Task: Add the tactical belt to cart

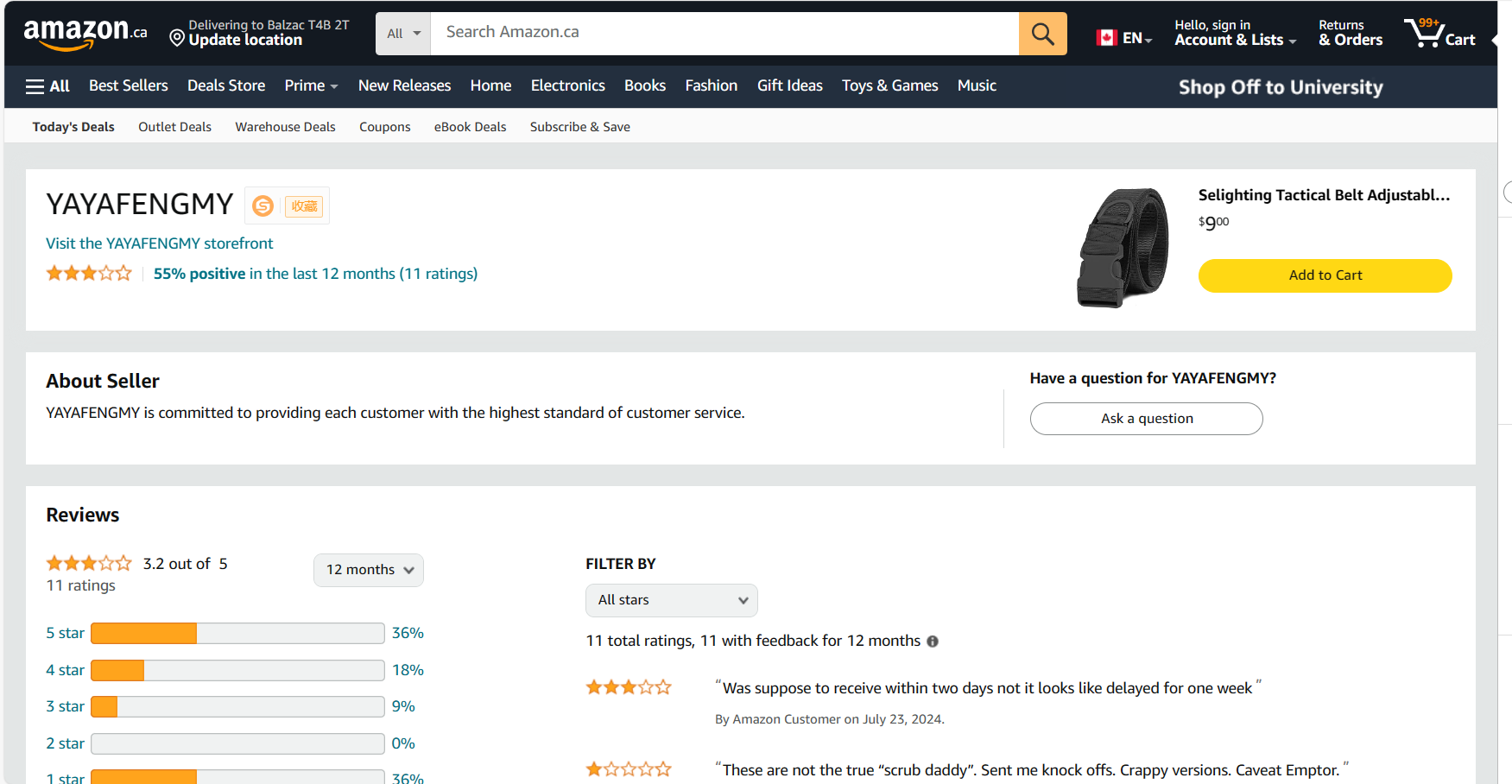Action: (1325, 275)
